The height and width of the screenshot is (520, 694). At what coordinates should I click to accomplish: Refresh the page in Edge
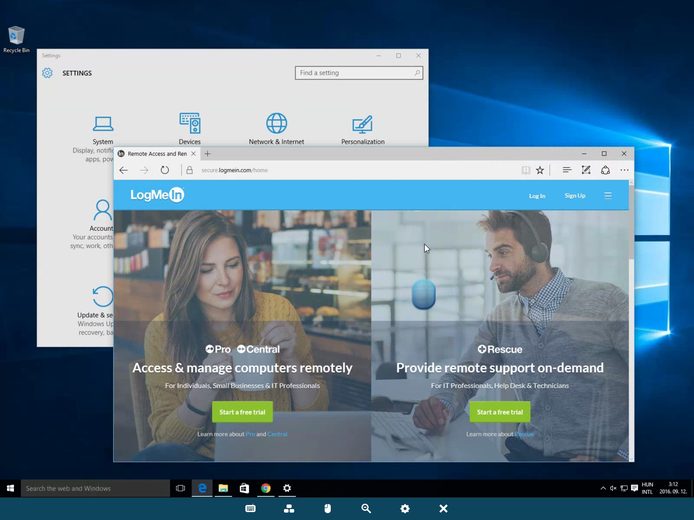pyautogui.click(x=165, y=170)
